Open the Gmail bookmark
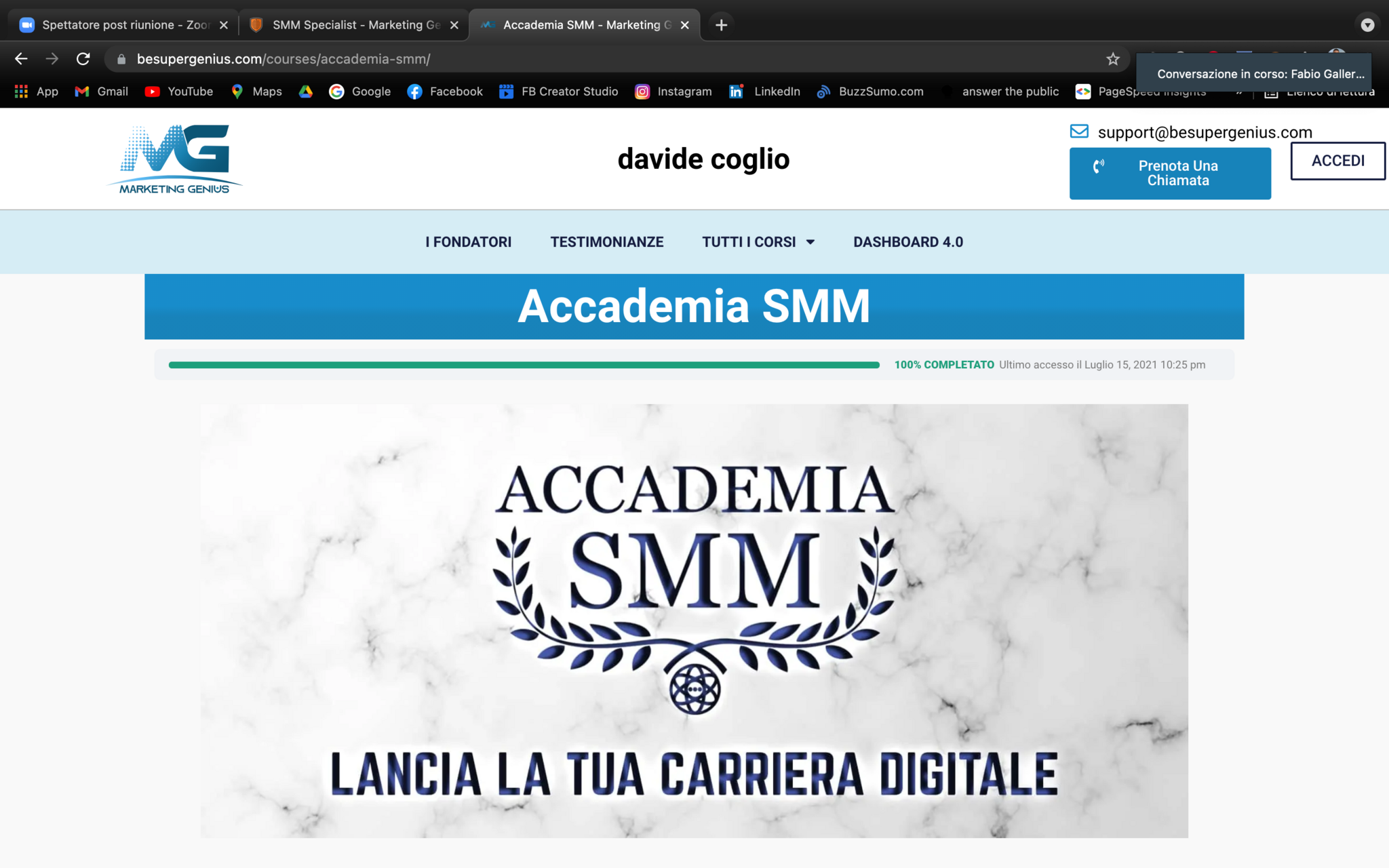1389x868 pixels. 102,92
